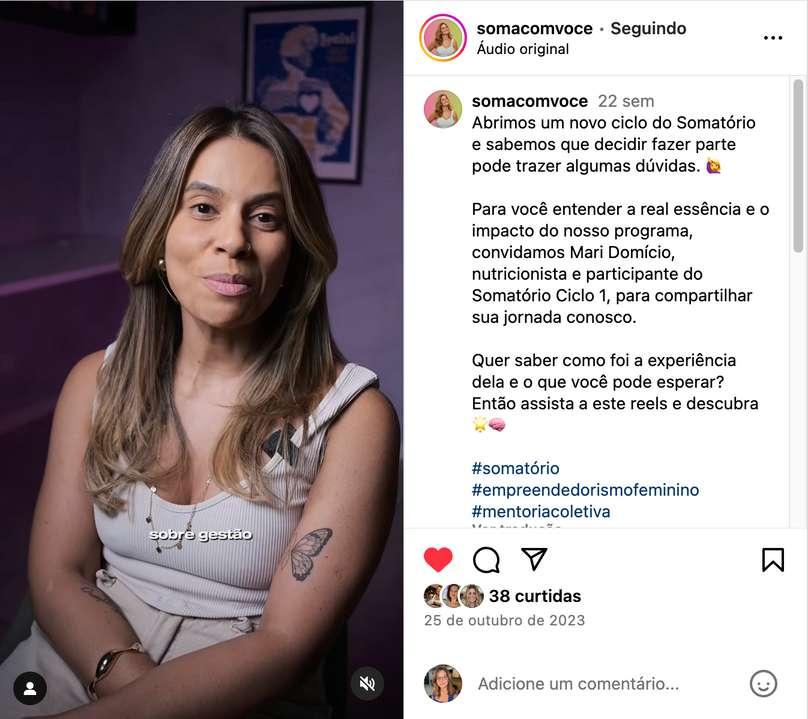Unlike the post via the red heart icon
This screenshot has height=719, width=808.
tap(438, 560)
